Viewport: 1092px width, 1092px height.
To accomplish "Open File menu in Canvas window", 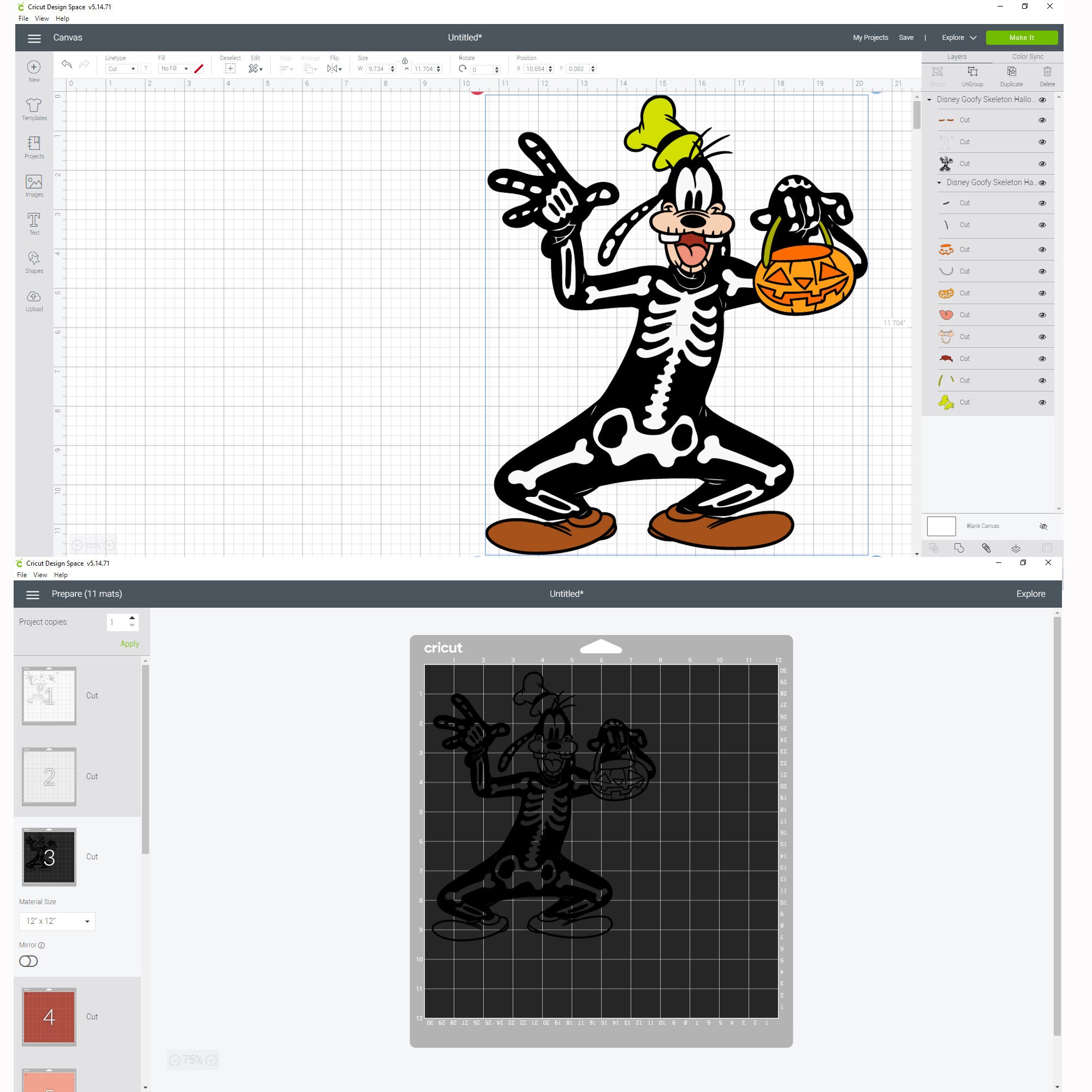I will click(23, 19).
